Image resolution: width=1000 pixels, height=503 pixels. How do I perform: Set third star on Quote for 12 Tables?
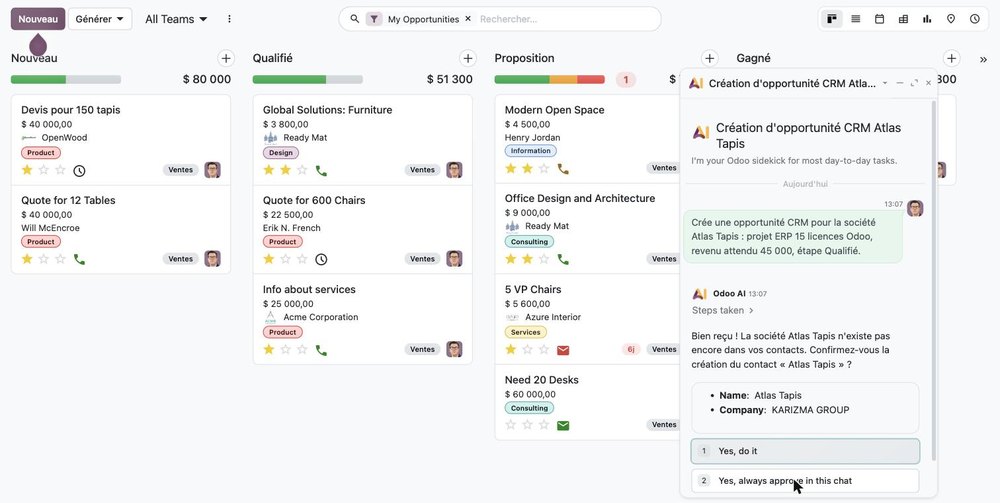[60, 259]
